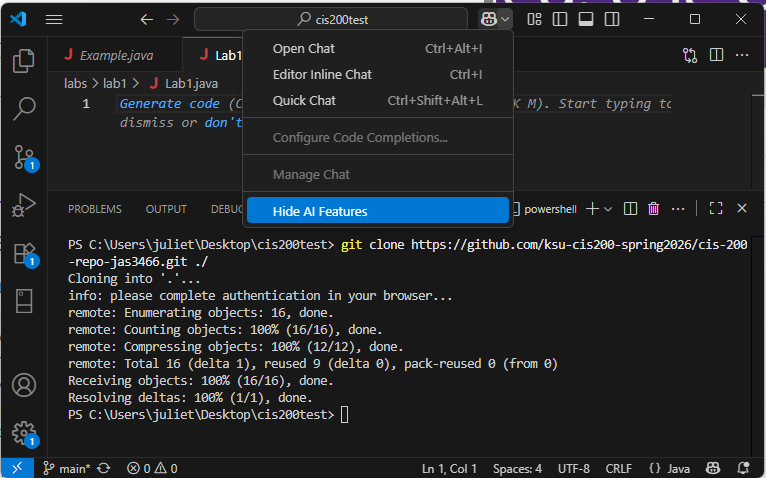Image resolution: width=766 pixels, height=478 pixels.
Task: Choose Editor Inline Chat menu entry
Action: 378,74
